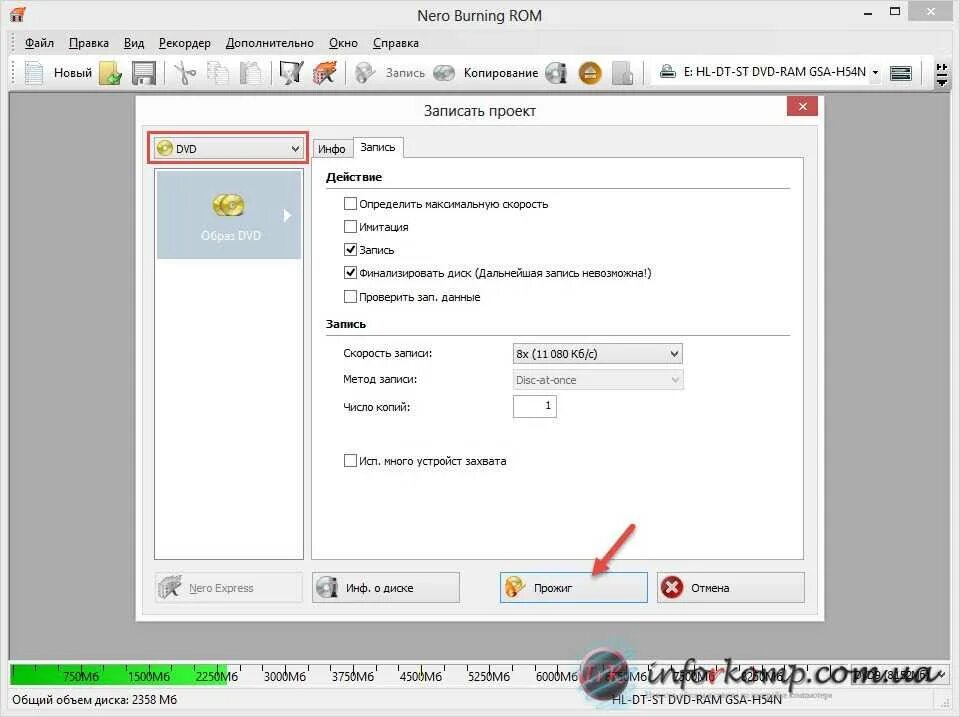Uncheck Финализировать диск checkbox

point(350,272)
